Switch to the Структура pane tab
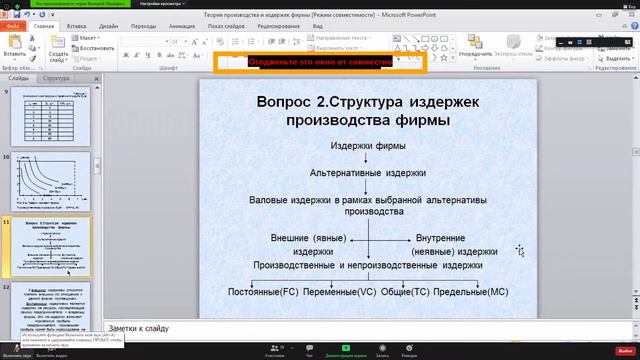Image resolution: width=640 pixels, height=360 pixels. pyautogui.click(x=56, y=78)
